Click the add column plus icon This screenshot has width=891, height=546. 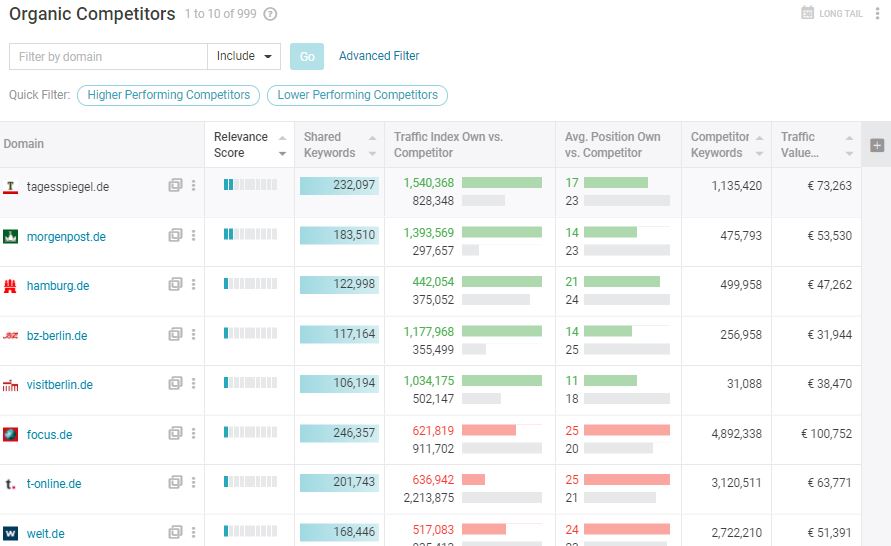point(877,145)
